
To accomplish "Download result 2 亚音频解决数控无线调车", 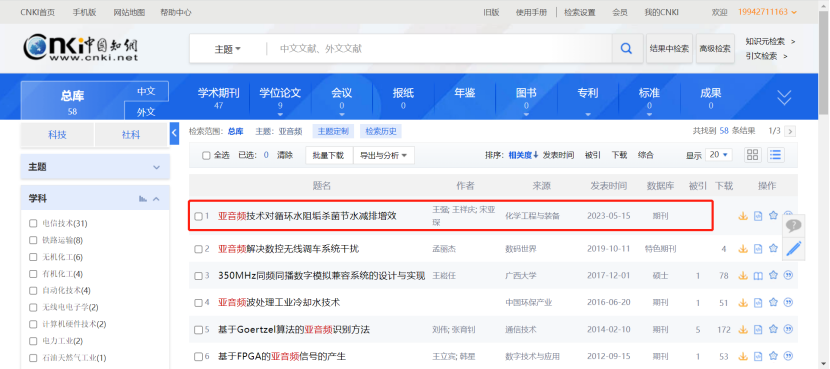I will [743, 248].
